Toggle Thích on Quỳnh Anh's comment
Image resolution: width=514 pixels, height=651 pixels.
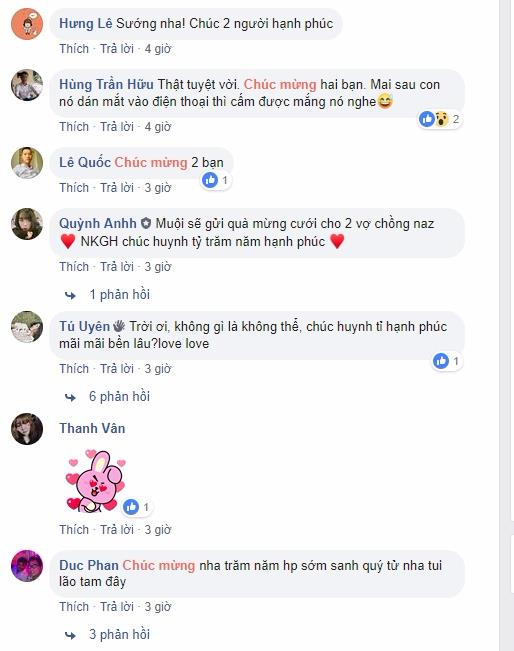tap(74, 267)
